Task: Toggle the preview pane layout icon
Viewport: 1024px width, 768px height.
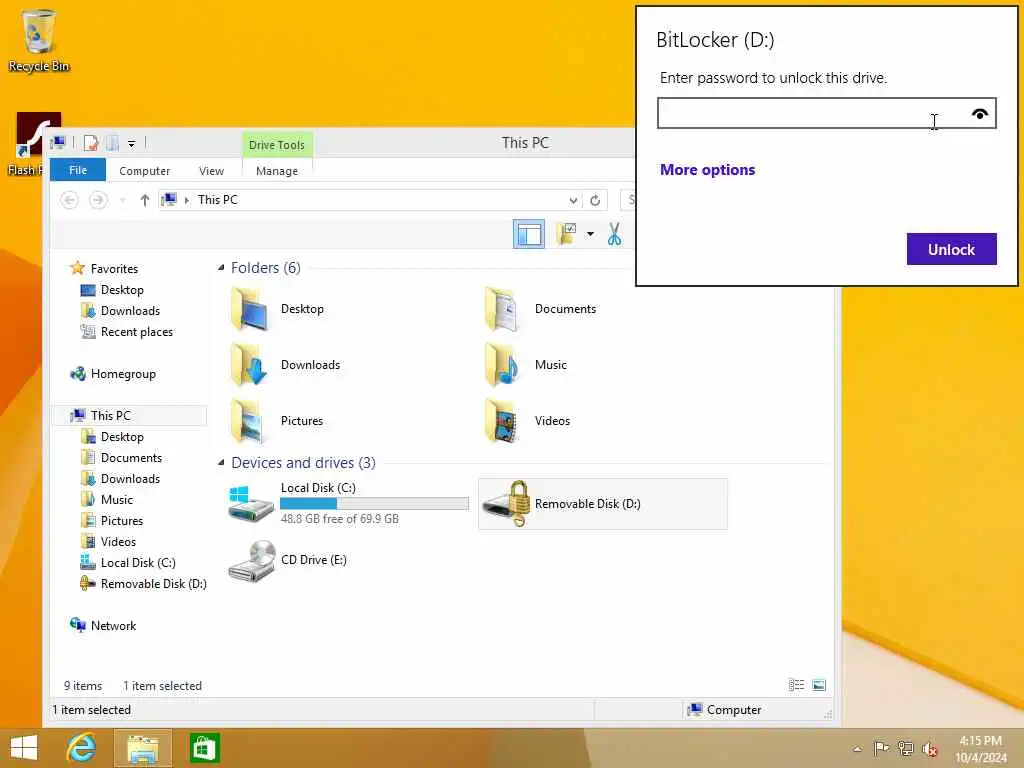Action: coord(528,234)
